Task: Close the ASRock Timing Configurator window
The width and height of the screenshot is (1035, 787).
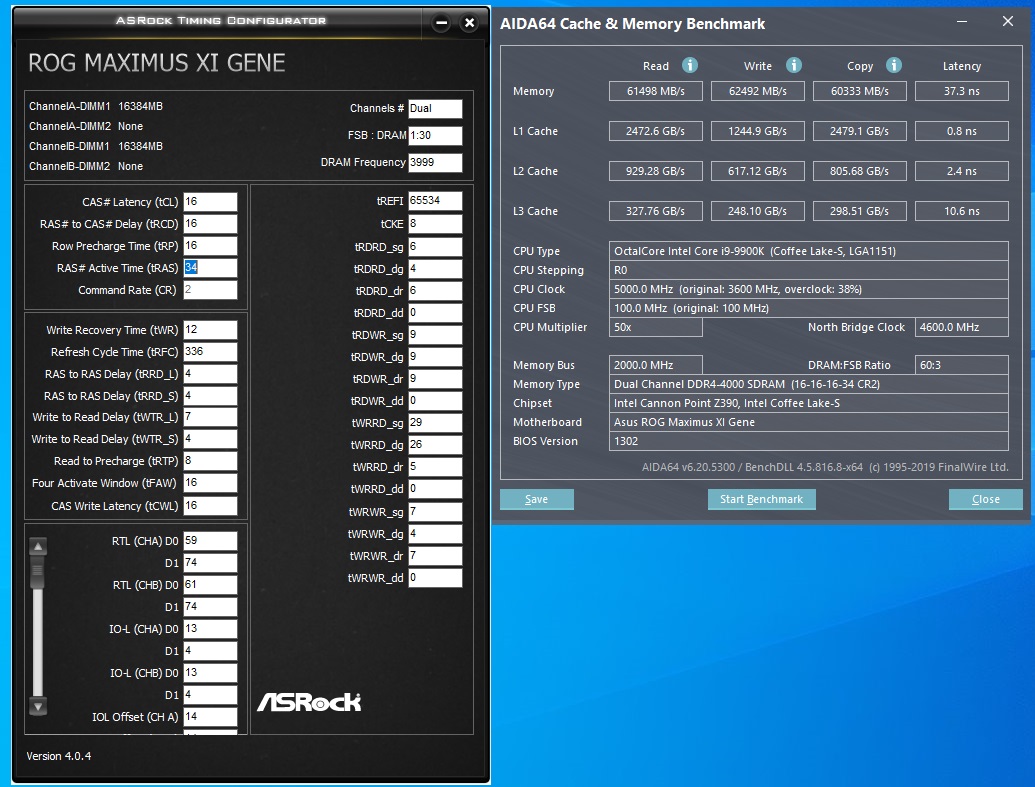Action: click(469, 23)
